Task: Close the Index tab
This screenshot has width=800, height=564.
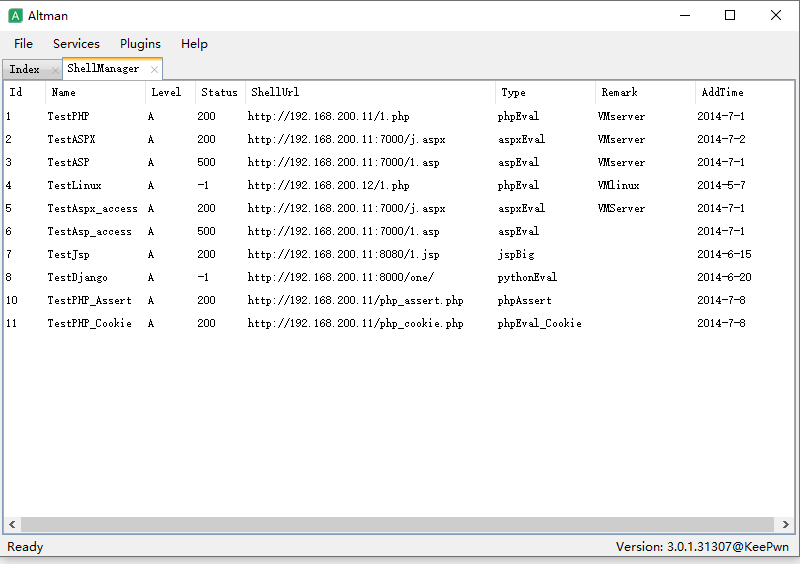Action: 54,70
